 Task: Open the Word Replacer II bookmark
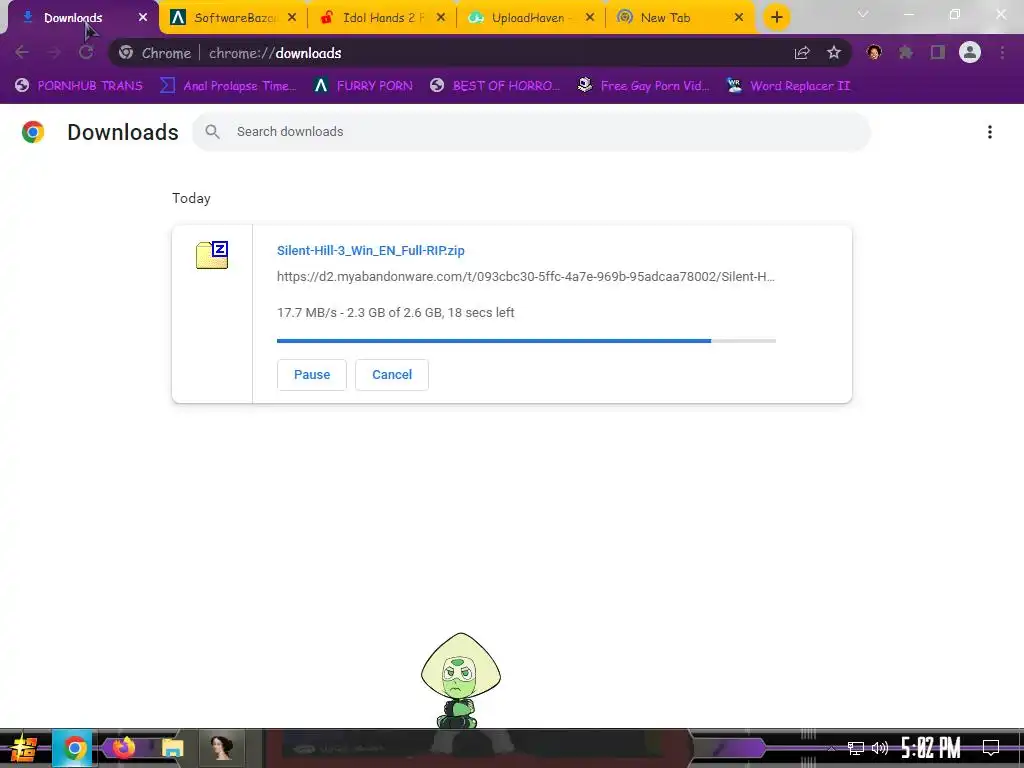pyautogui.click(x=788, y=86)
